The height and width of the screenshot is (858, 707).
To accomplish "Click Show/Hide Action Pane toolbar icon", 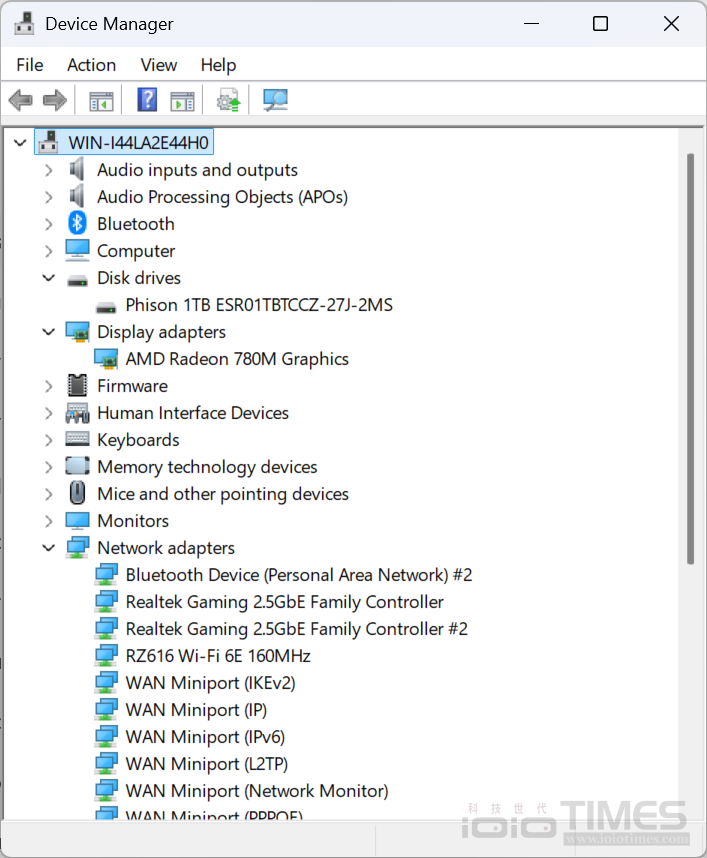I will (x=182, y=100).
